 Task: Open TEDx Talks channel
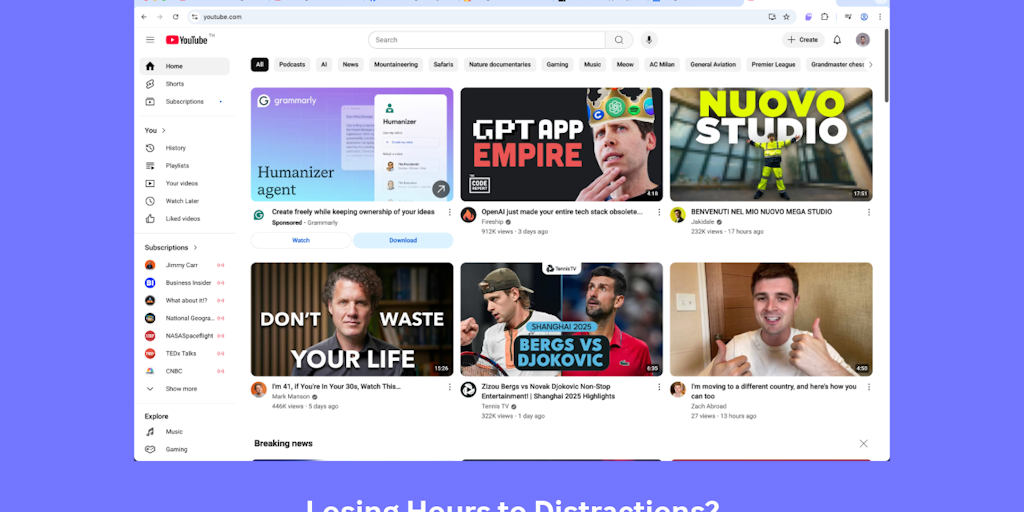point(184,353)
